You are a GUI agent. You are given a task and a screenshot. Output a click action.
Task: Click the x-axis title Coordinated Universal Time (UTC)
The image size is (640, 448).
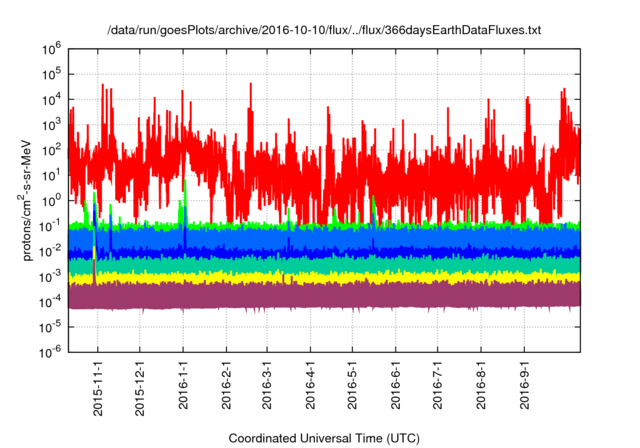click(324, 438)
